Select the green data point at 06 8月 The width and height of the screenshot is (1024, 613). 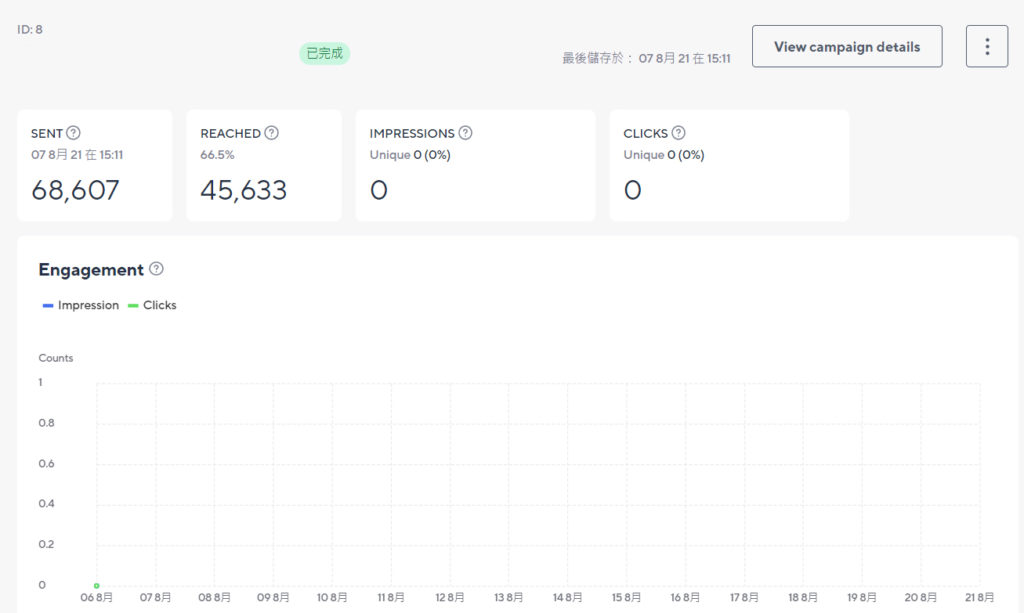tap(97, 585)
